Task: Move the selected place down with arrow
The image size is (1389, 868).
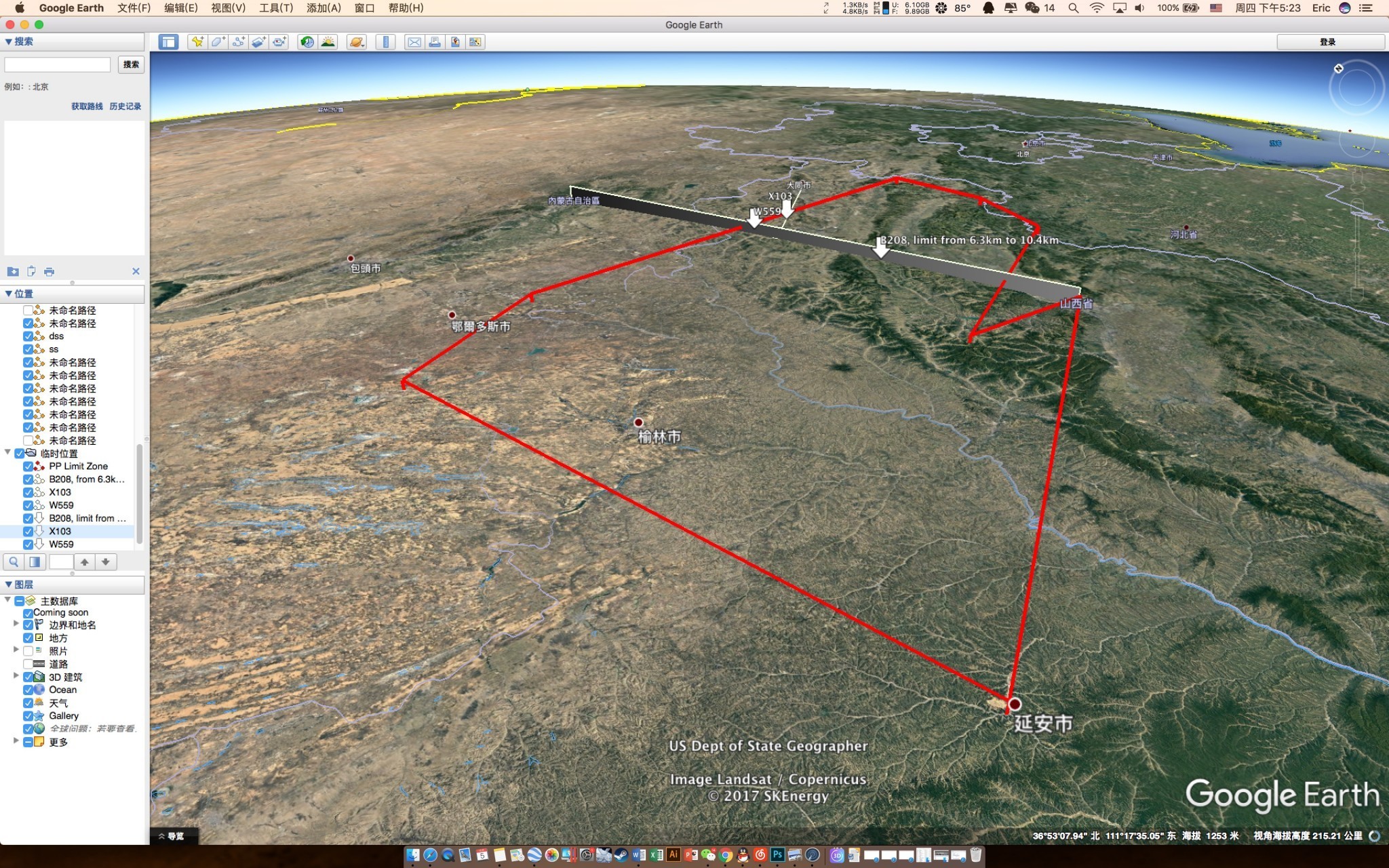Action: (105, 561)
